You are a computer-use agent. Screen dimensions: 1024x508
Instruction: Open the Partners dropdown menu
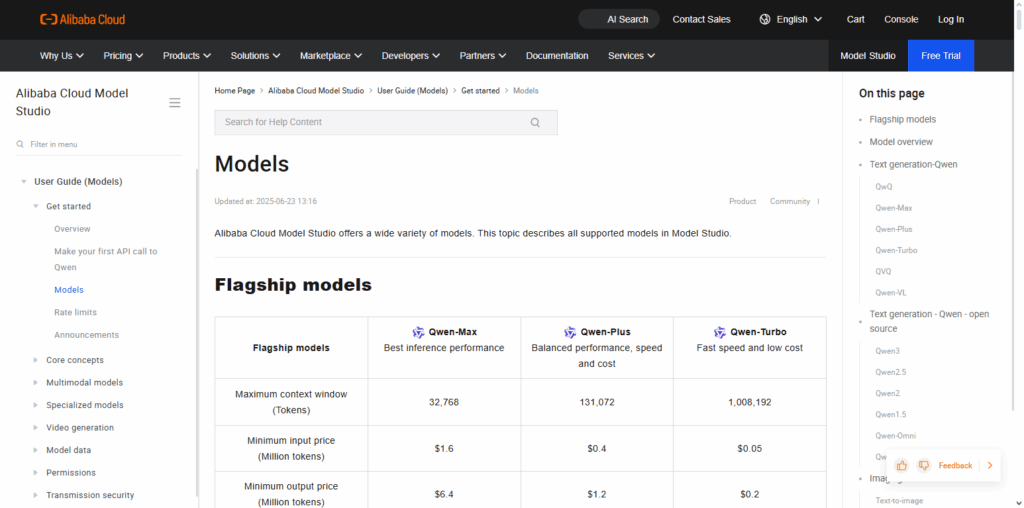(x=483, y=56)
